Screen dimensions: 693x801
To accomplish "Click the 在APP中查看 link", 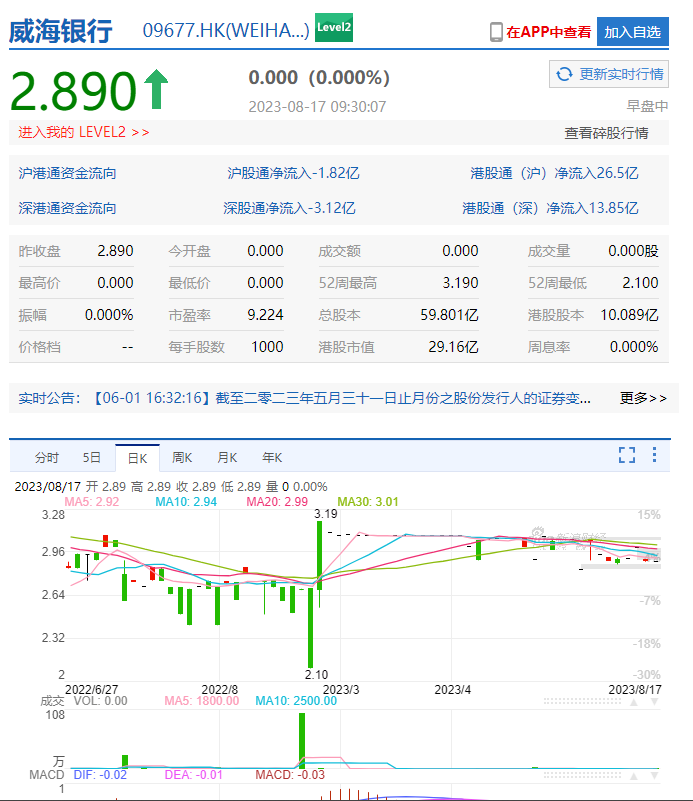I will coord(548,32).
